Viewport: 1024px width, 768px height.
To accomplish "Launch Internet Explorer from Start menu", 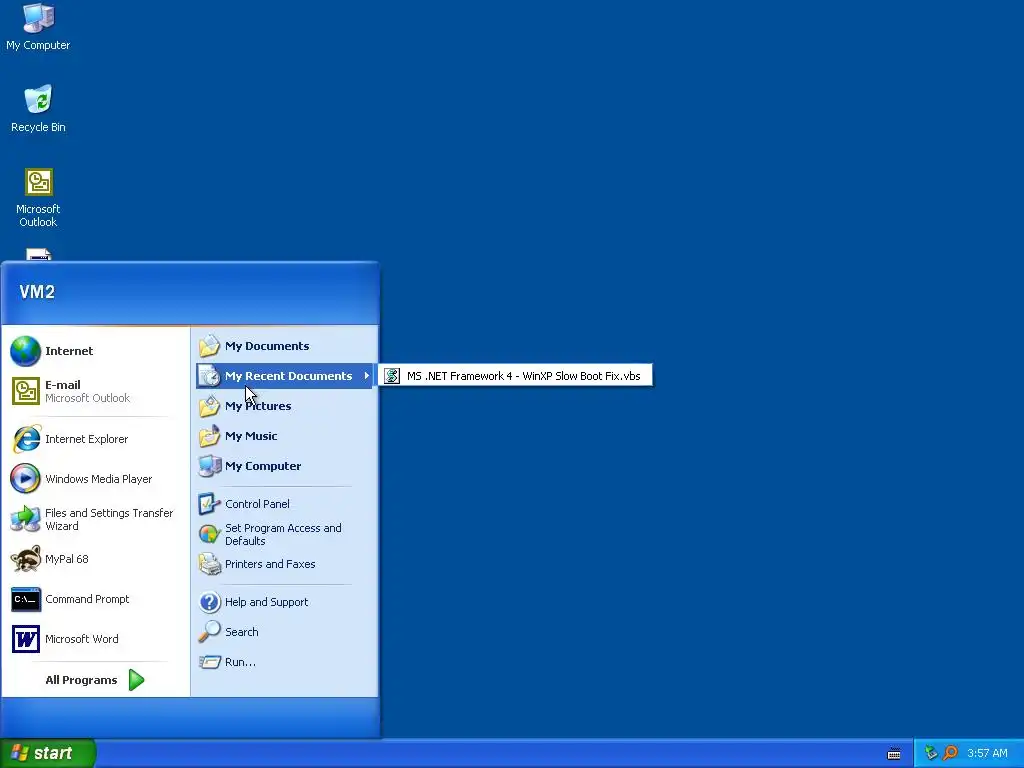I will pos(95,439).
